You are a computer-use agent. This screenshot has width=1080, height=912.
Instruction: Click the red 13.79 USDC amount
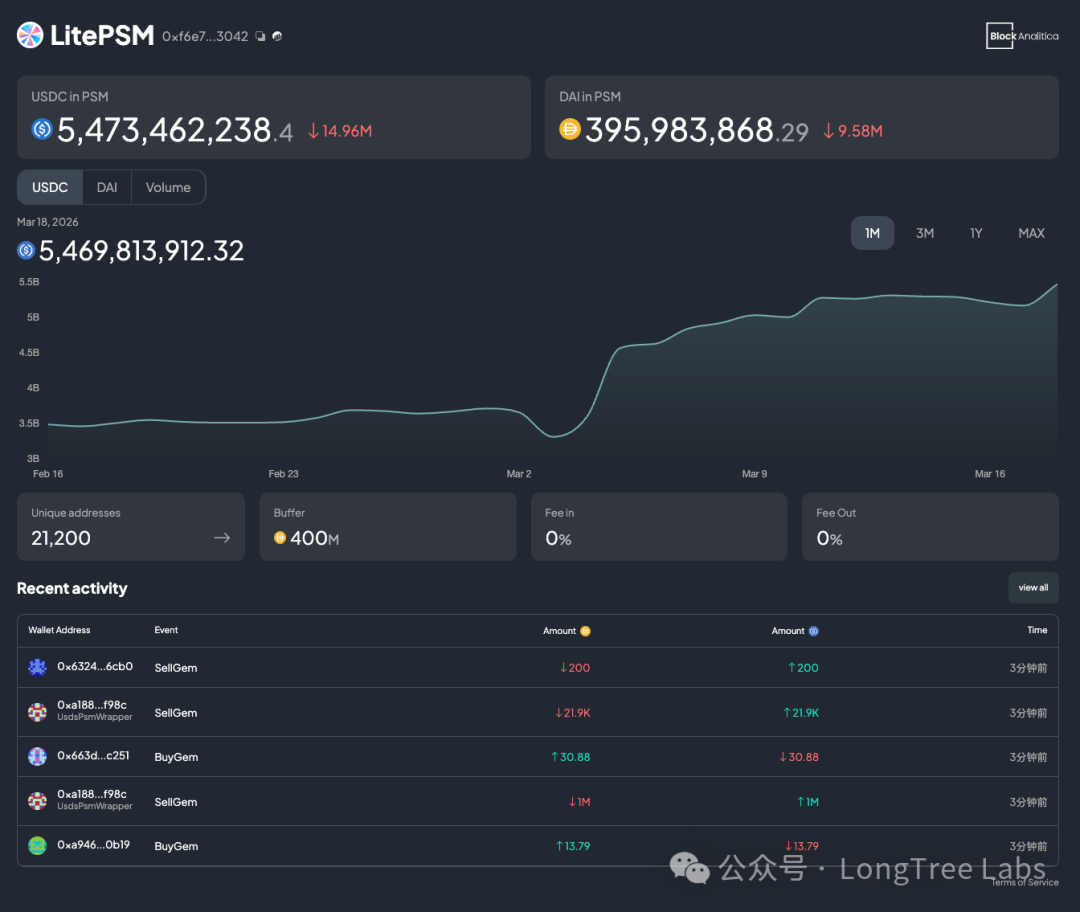coord(802,846)
